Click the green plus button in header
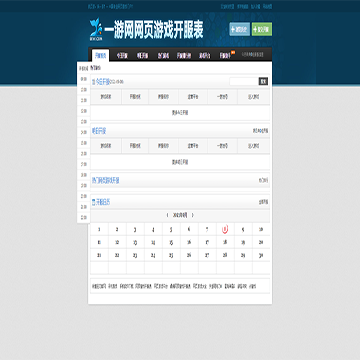The width and height of the screenshot is (360, 360). click(x=262, y=29)
